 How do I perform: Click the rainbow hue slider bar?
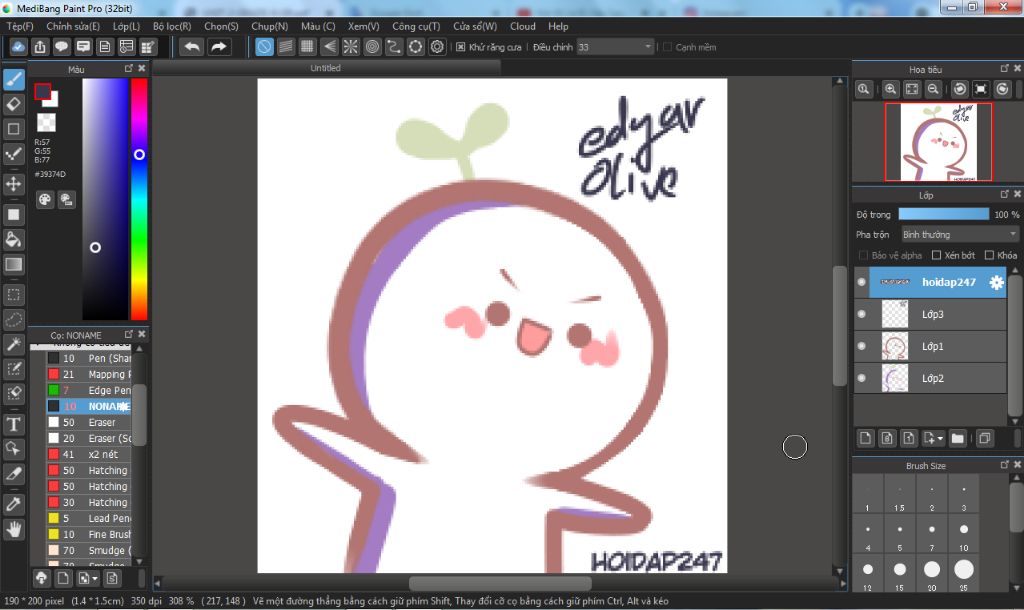click(x=139, y=199)
